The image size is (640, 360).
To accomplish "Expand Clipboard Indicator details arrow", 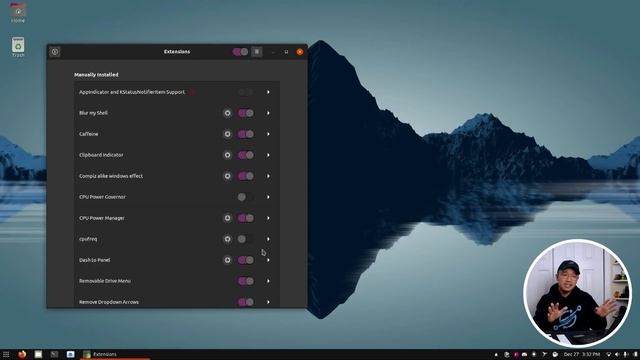I will (x=268, y=155).
